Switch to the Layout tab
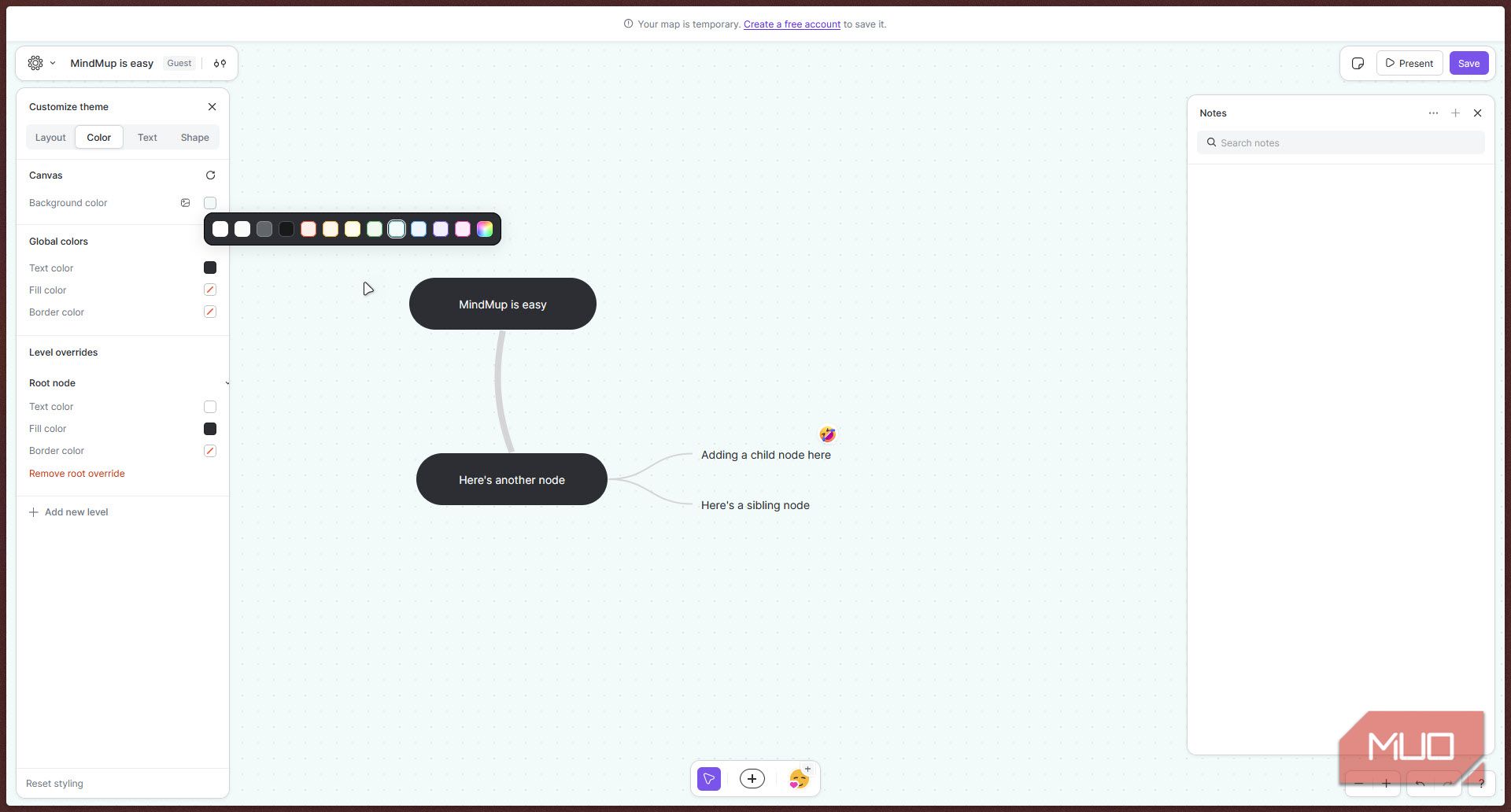 coord(50,138)
